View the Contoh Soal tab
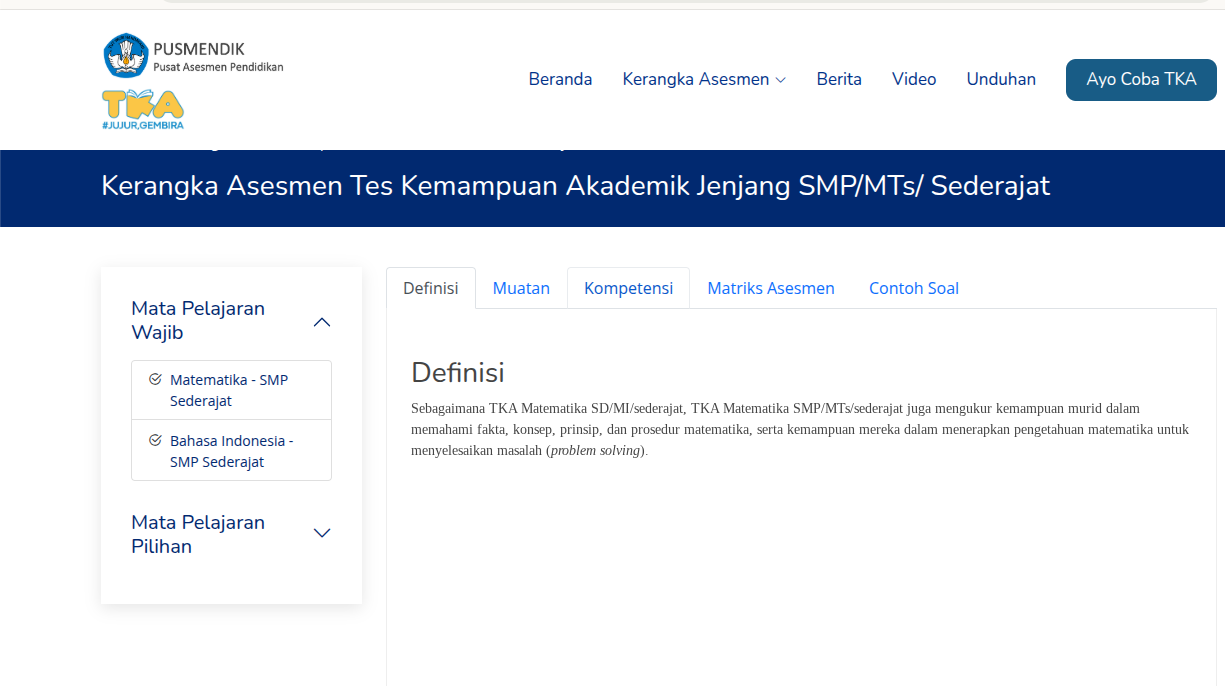 coord(913,288)
